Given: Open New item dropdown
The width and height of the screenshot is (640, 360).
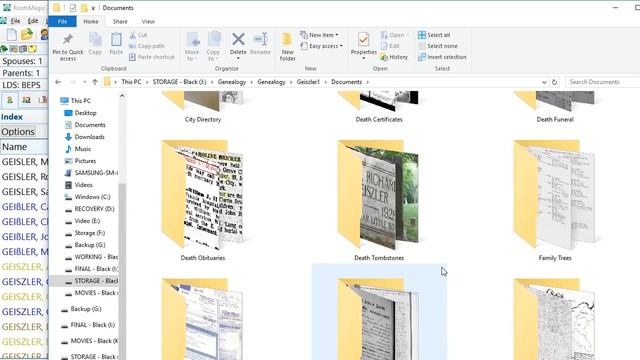Looking at the screenshot, I should click(x=319, y=35).
